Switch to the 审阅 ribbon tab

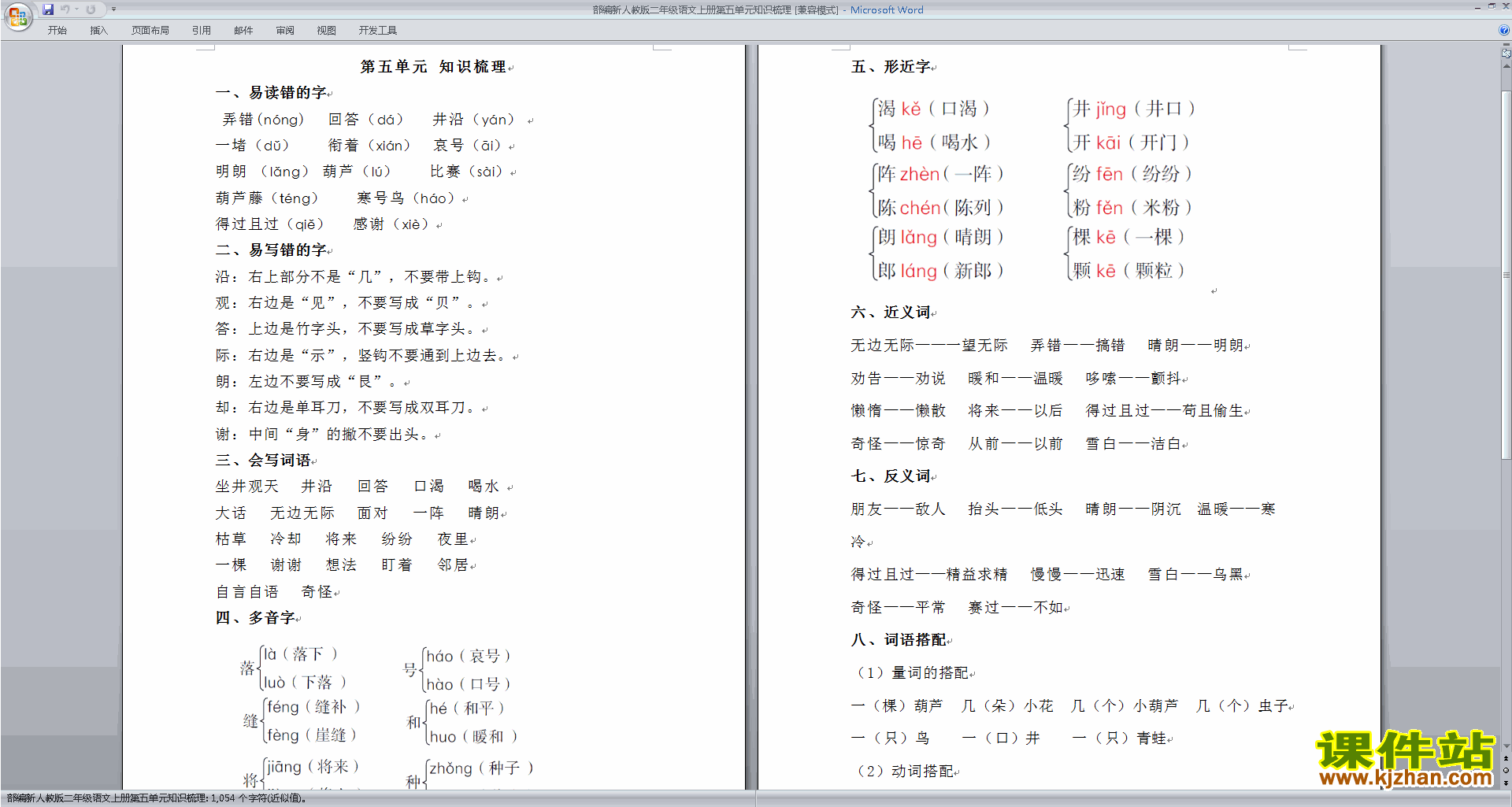pos(285,31)
